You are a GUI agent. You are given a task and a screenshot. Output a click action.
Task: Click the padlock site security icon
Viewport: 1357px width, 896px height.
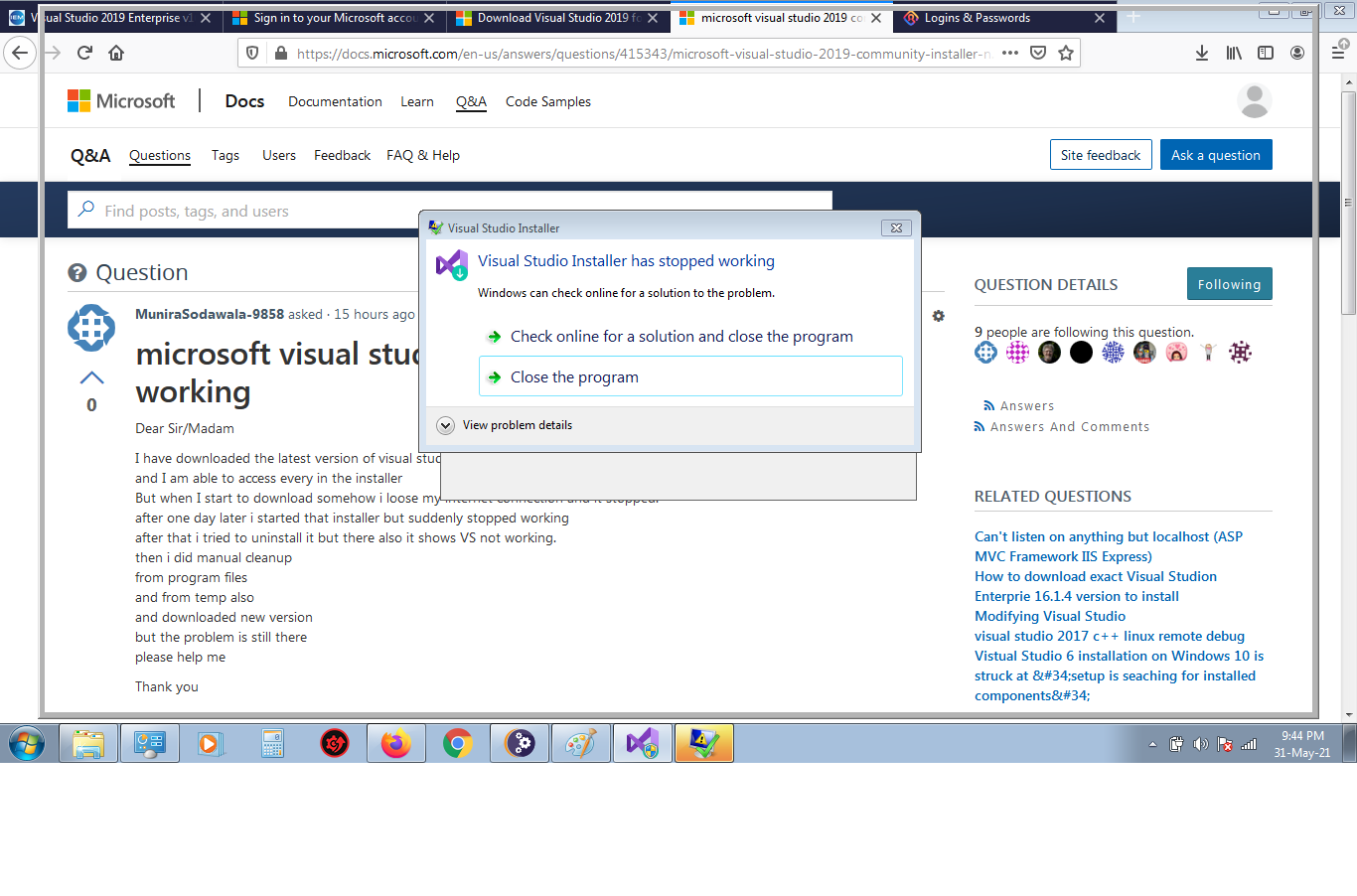point(280,54)
